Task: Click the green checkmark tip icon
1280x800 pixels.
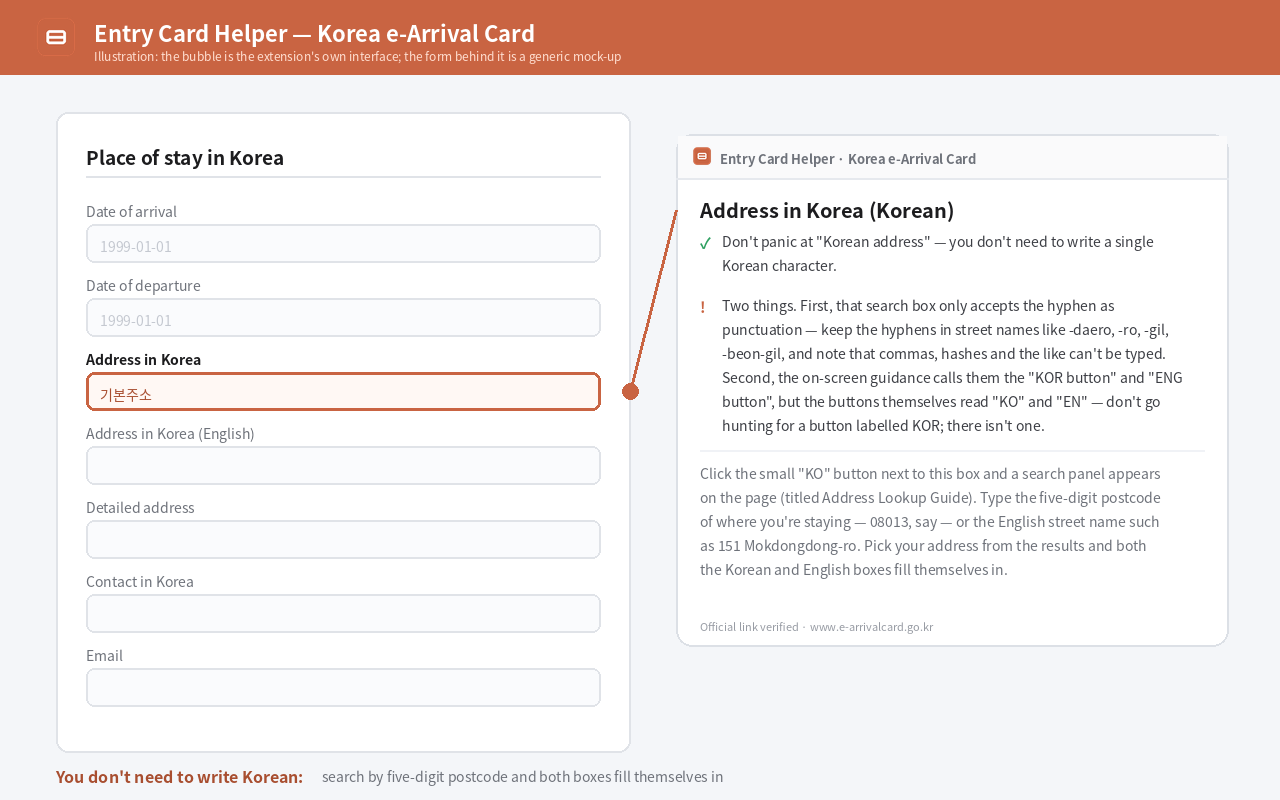Action: [705, 243]
